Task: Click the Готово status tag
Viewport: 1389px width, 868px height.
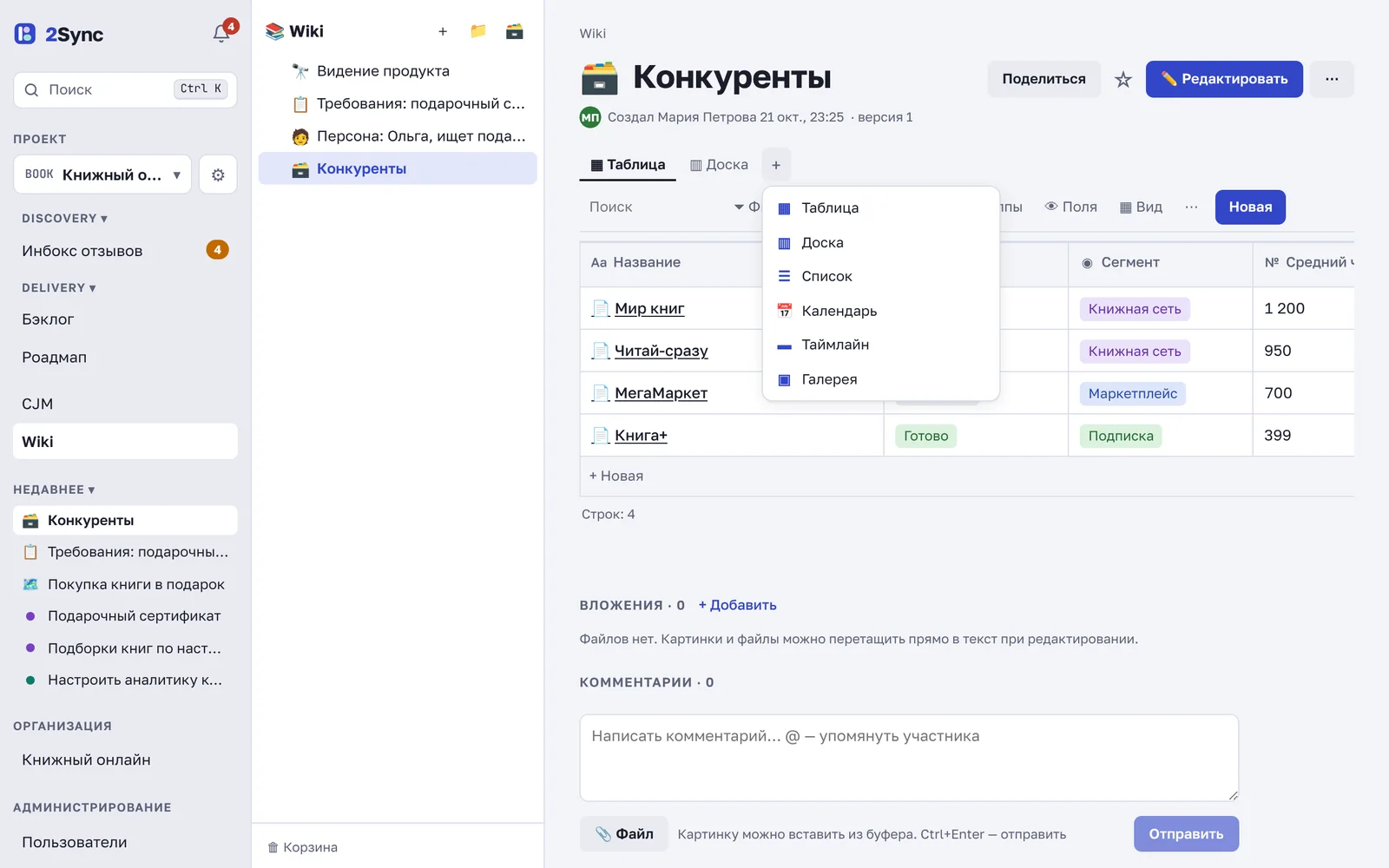Action: click(x=925, y=436)
